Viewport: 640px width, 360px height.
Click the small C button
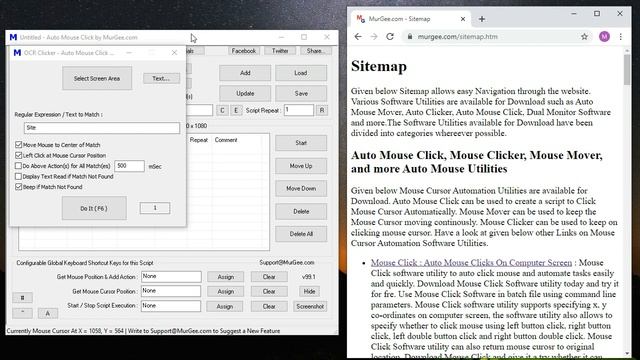point(222,110)
